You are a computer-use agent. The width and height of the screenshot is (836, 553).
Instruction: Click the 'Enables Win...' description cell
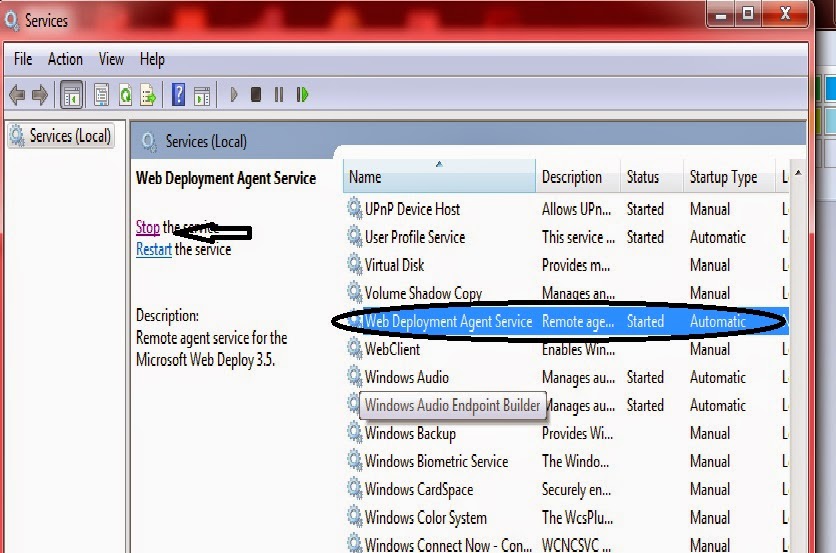[578, 349]
